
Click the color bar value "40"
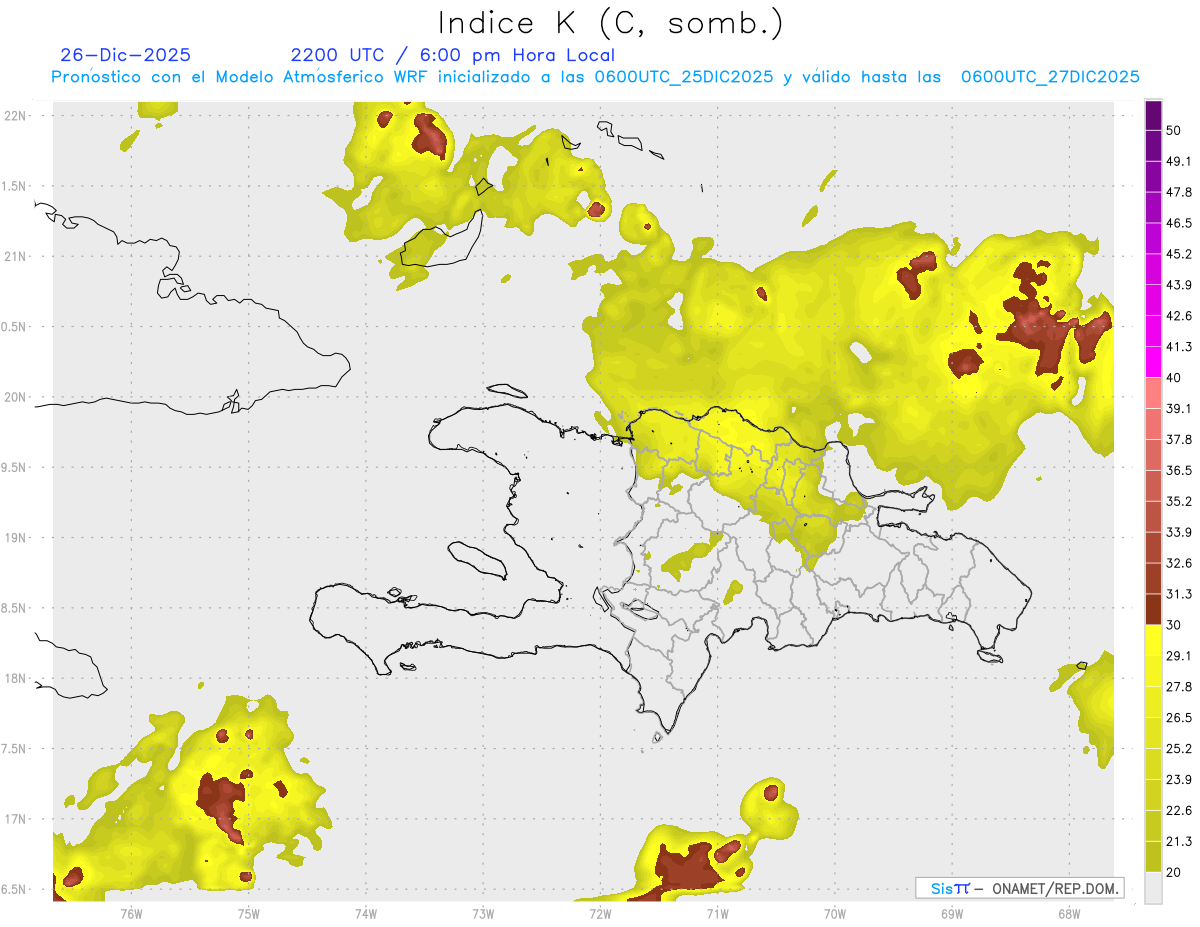click(1174, 378)
